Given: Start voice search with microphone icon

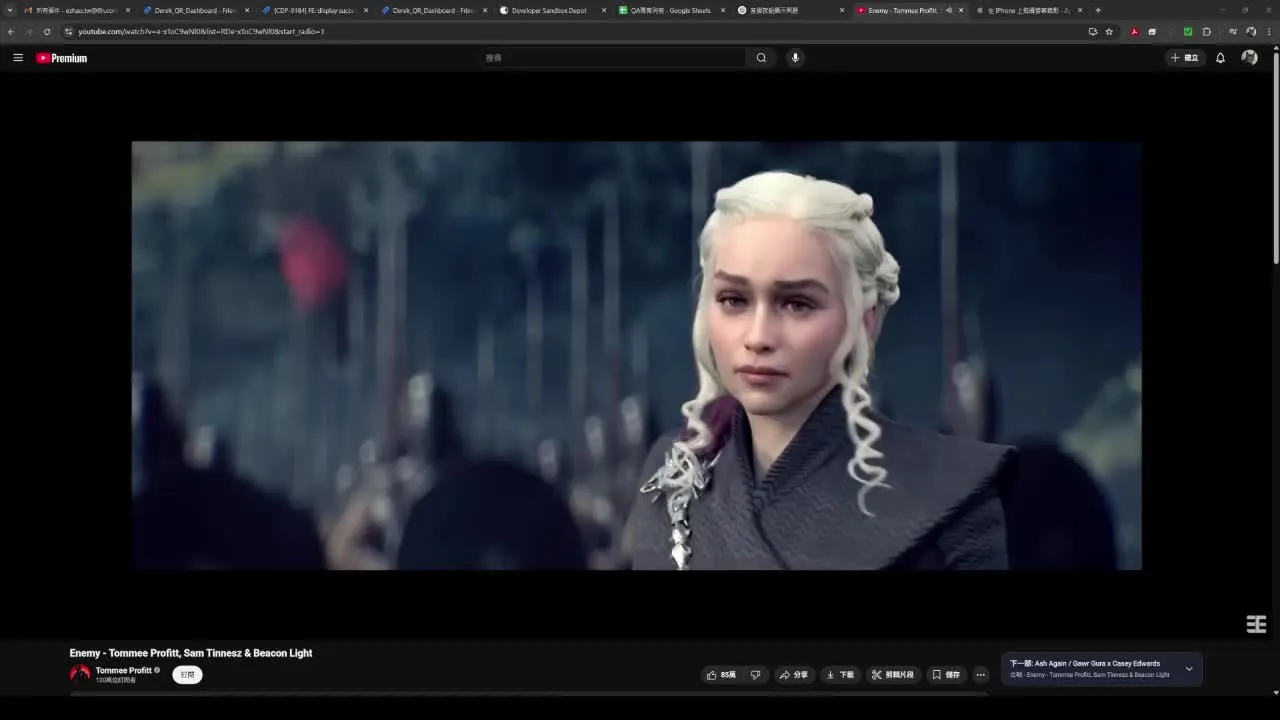Looking at the screenshot, I should coord(796,58).
